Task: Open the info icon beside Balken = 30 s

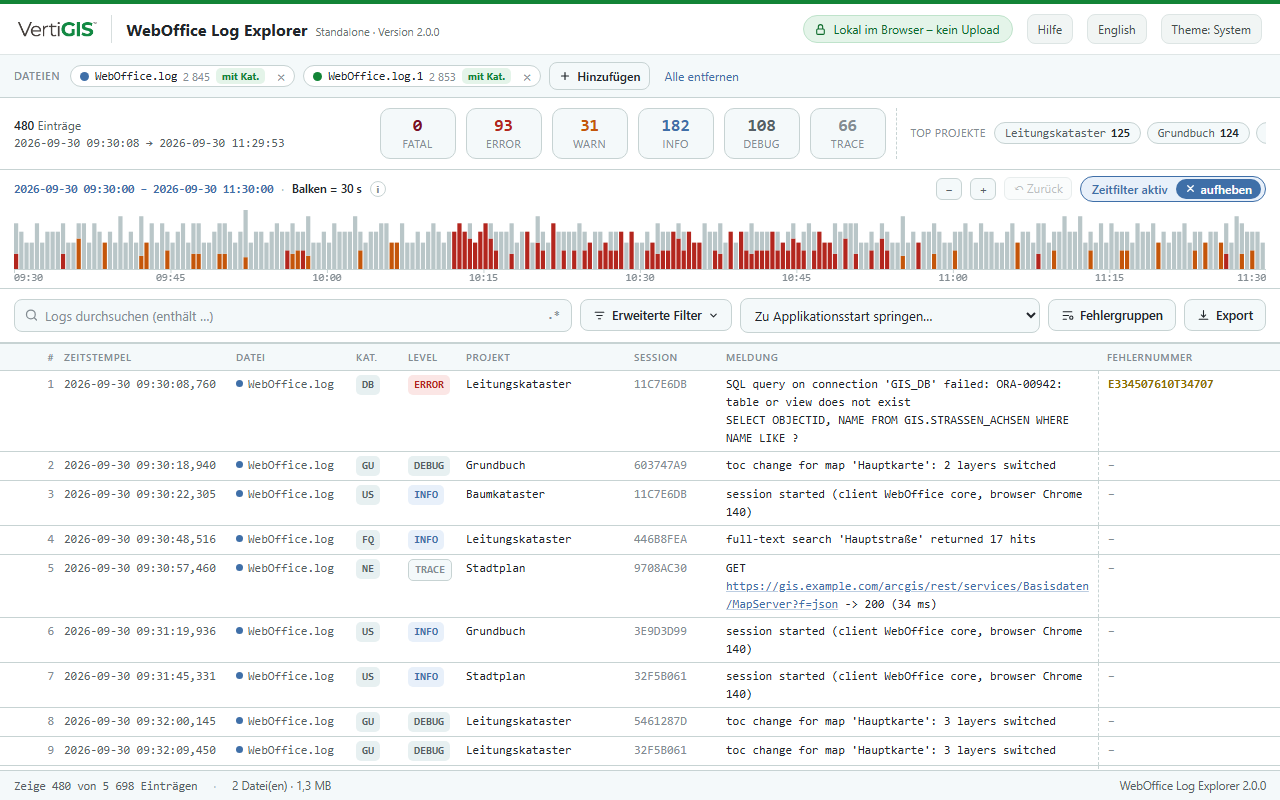Action: click(378, 189)
